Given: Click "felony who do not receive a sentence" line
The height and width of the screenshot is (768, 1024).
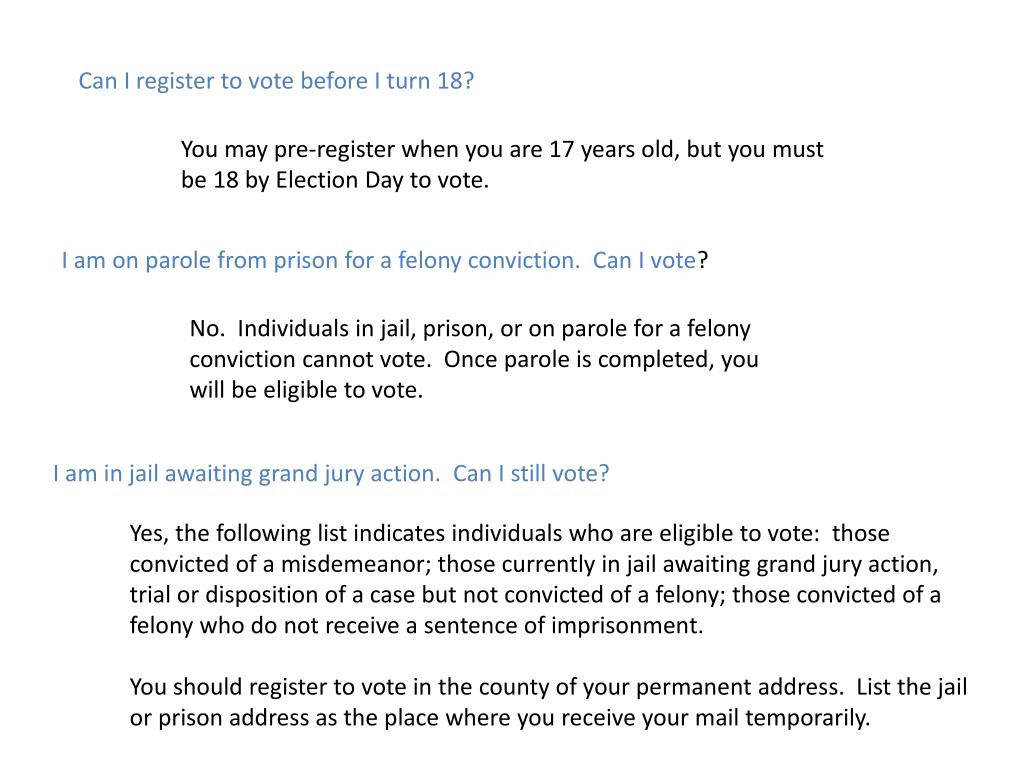Looking at the screenshot, I should tap(417, 626).
